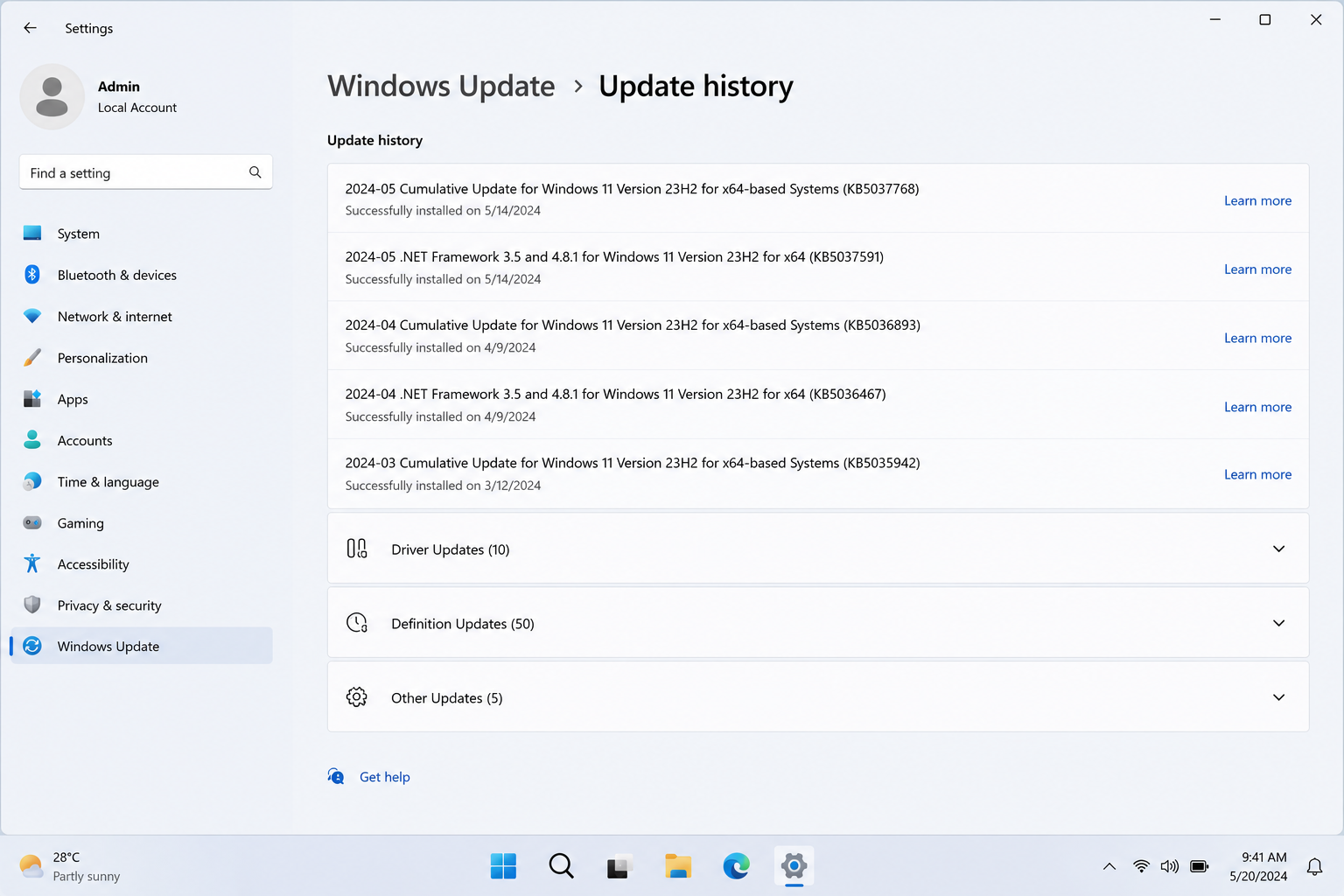This screenshot has height=896, width=1344.
Task: Click the Time & language globe icon
Action: click(32, 481)
